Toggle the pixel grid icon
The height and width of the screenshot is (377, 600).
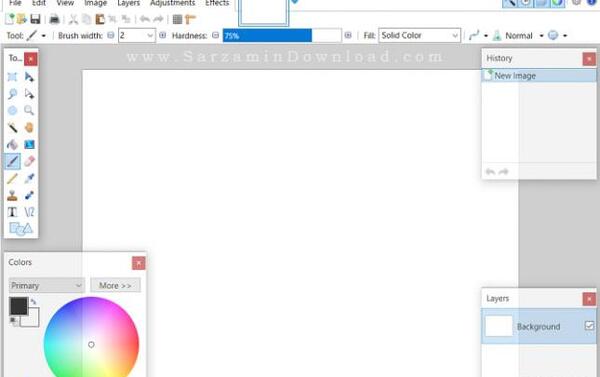(177, 19)
